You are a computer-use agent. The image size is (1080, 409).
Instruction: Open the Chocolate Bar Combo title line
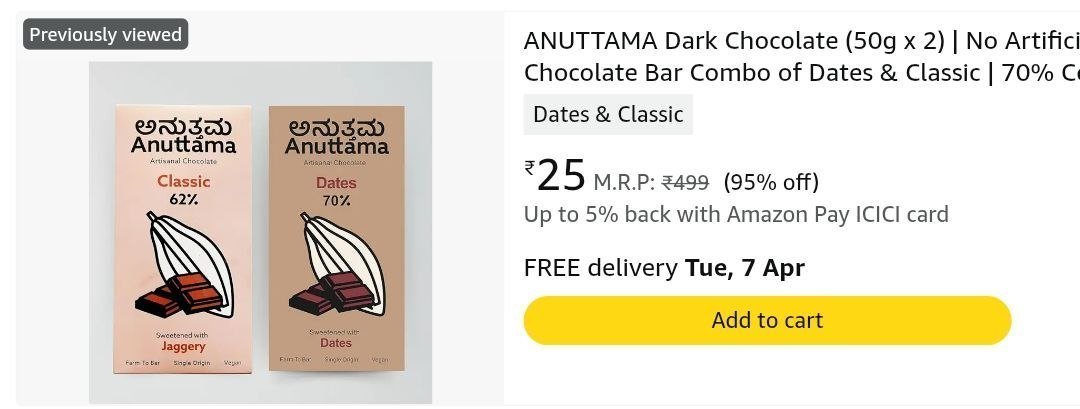tap(802, 73)
